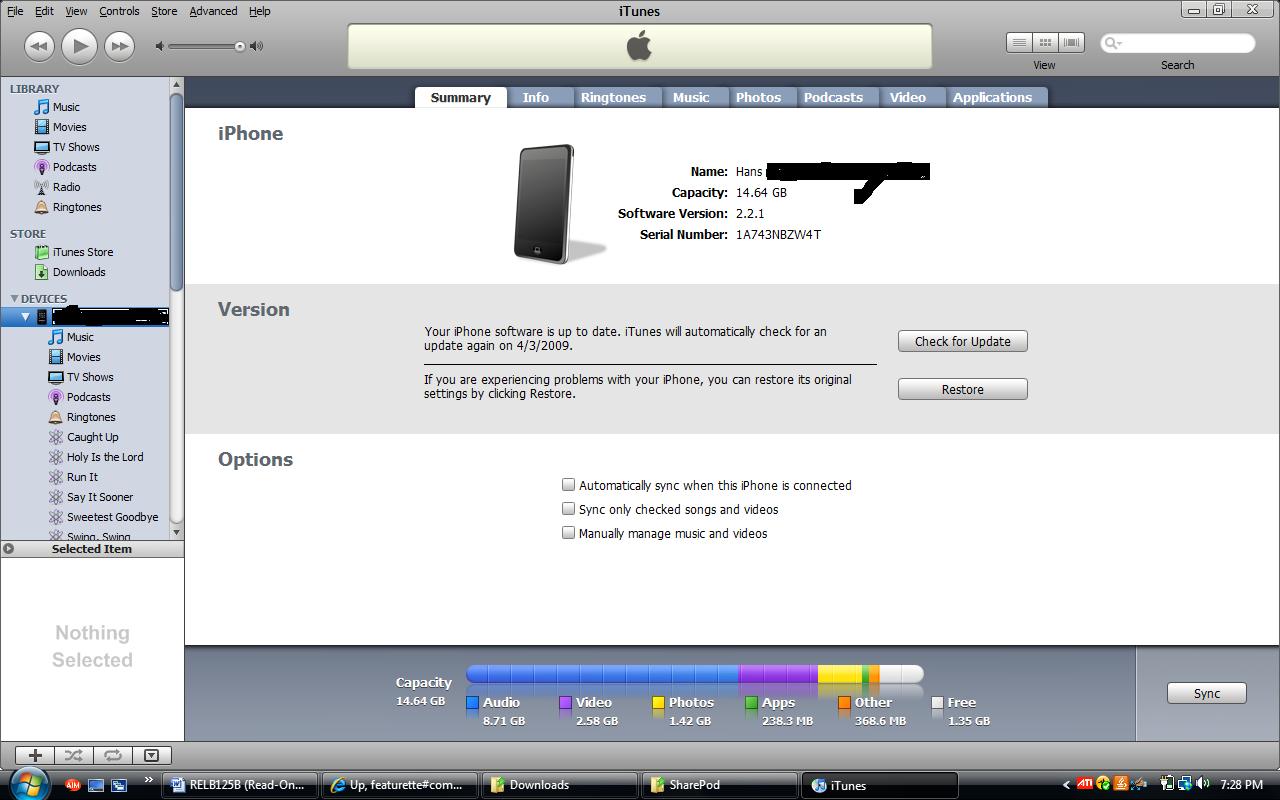The width and height of the screenshot is (1280, 800).
Task: Select Podcasts in the Library
Action: pyautogui.click(x=74, y=167)
